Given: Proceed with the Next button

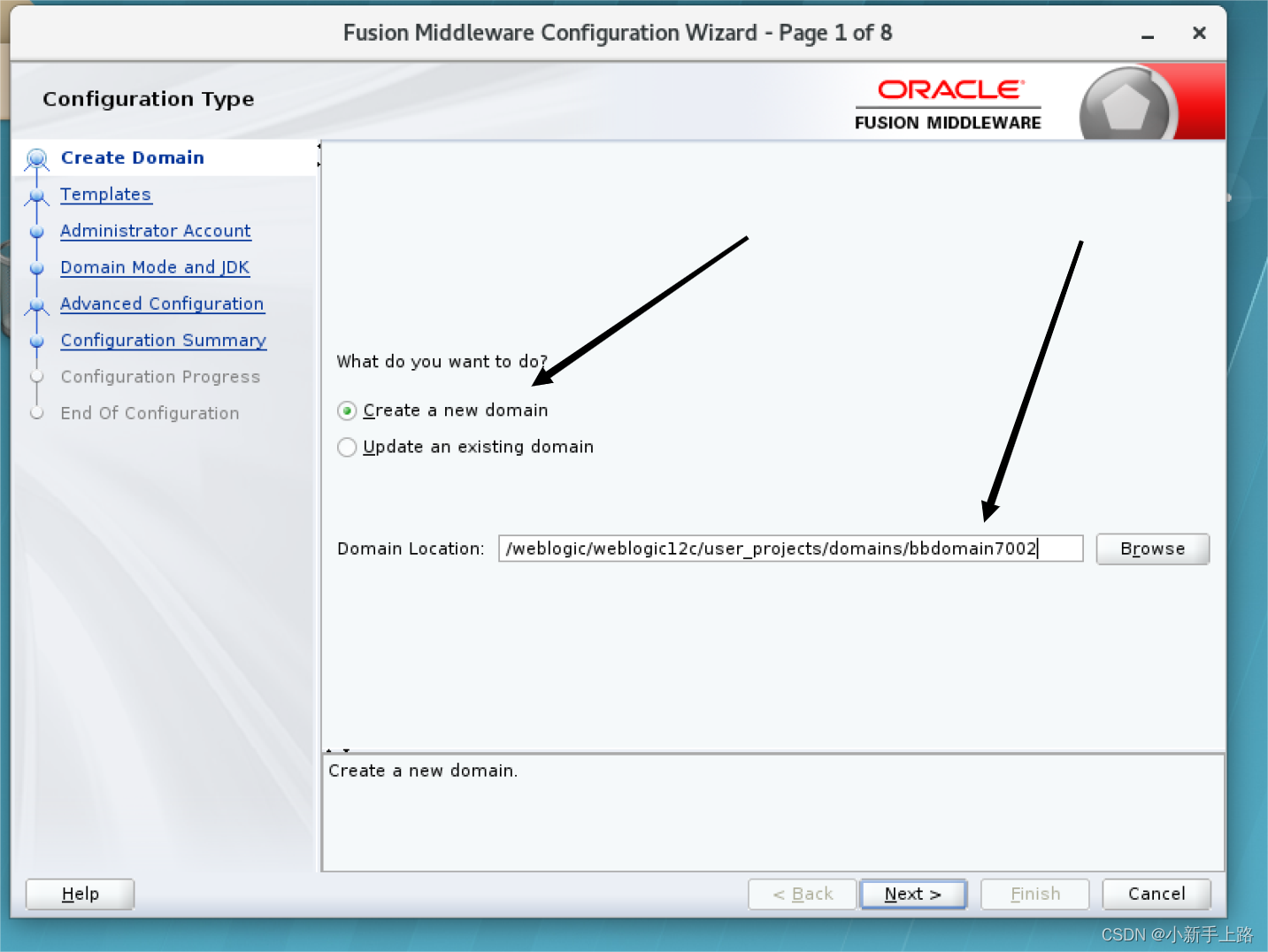Looking at the screenshot, I should 913,894.
